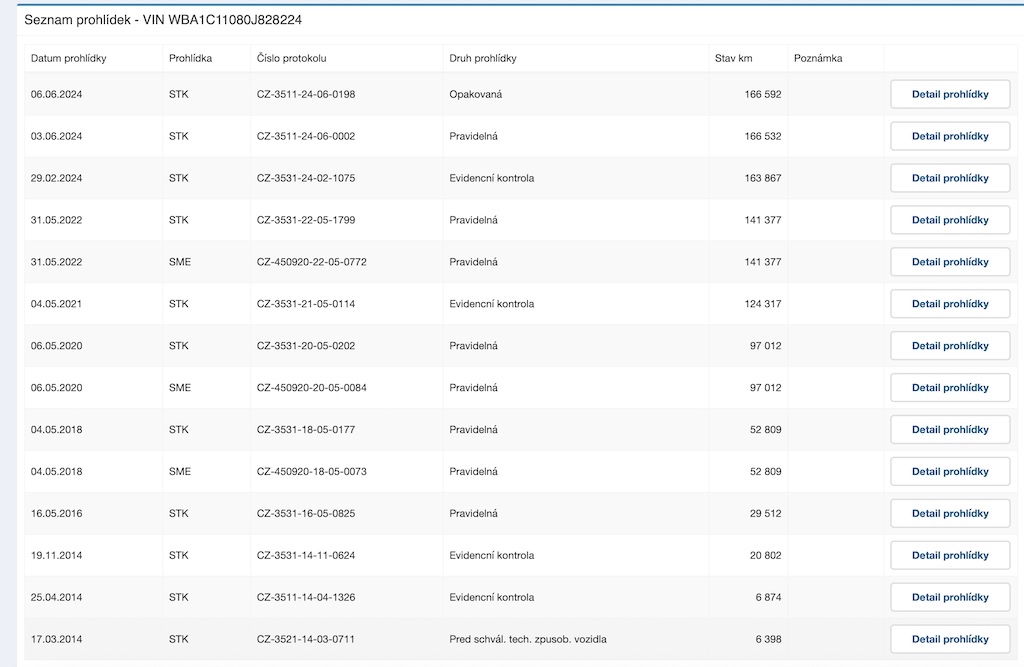Image resolution: width=1024 pixels, height=667 pixels.
Task: Click the Poznámka column header
Action: pyautogui.click(x=817, y=58)
